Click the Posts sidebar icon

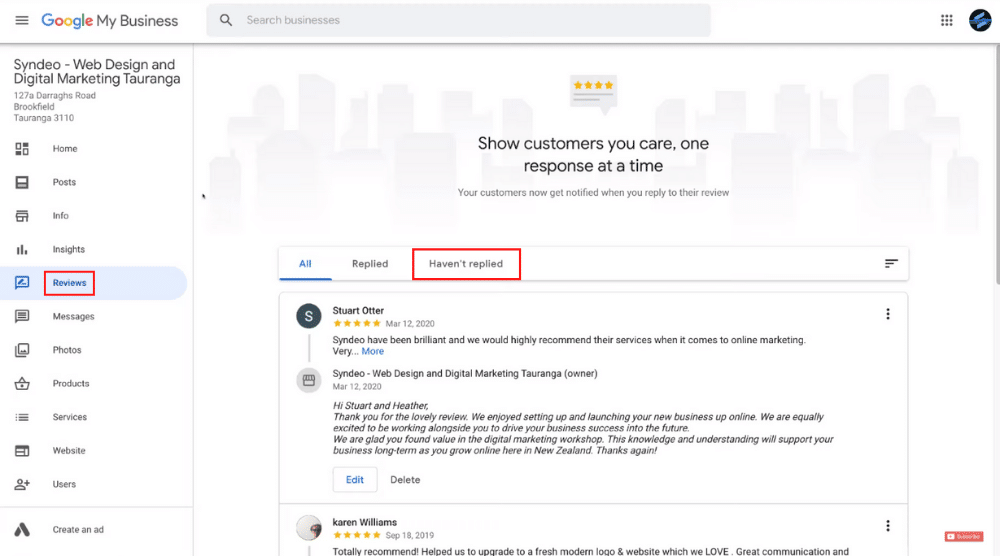point(22,182)
